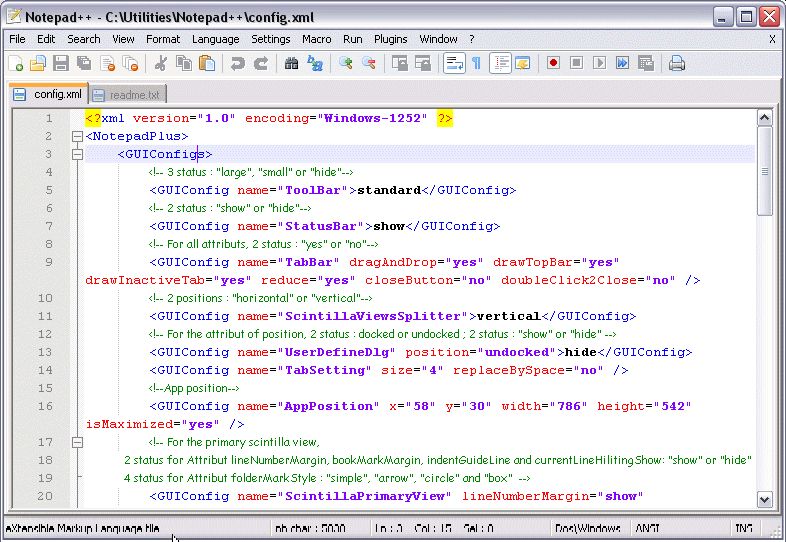786x542 pixels.
Task: Collapse the comment fold marker on line 17
Action: click(x=77, y=442)
